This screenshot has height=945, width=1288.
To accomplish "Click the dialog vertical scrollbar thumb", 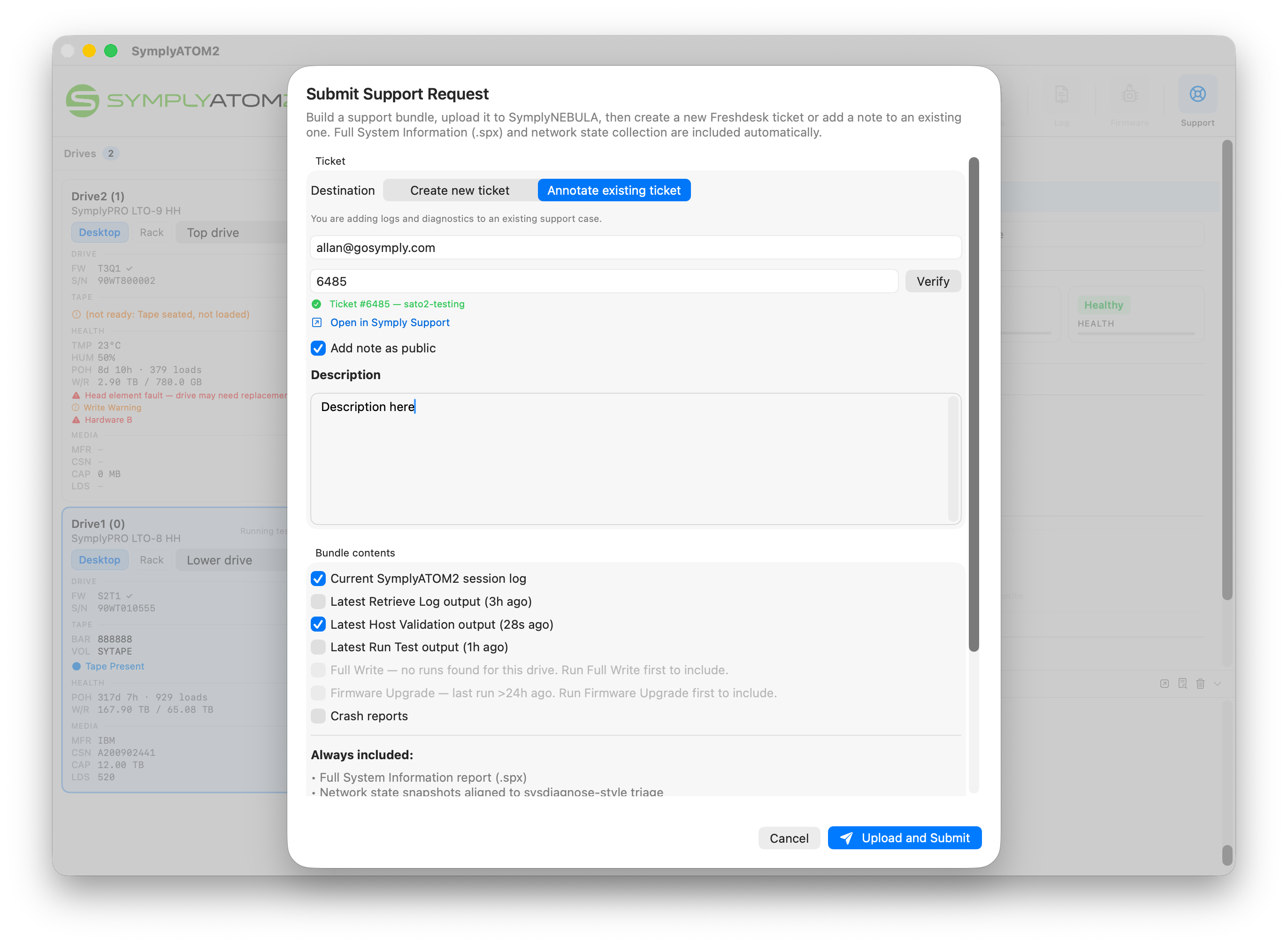I will pyautogui.click(x=974, y=404).
